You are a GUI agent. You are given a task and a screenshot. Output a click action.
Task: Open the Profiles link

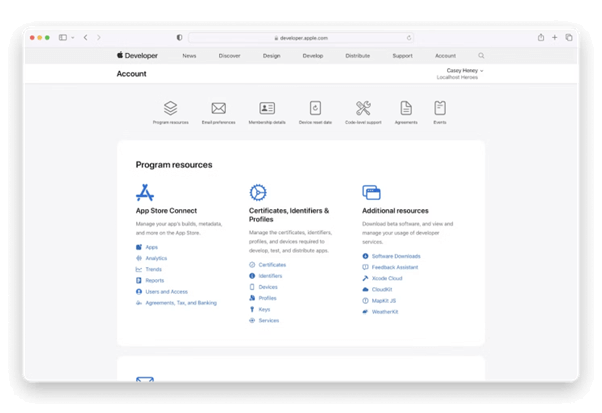(x=268, y=298)
